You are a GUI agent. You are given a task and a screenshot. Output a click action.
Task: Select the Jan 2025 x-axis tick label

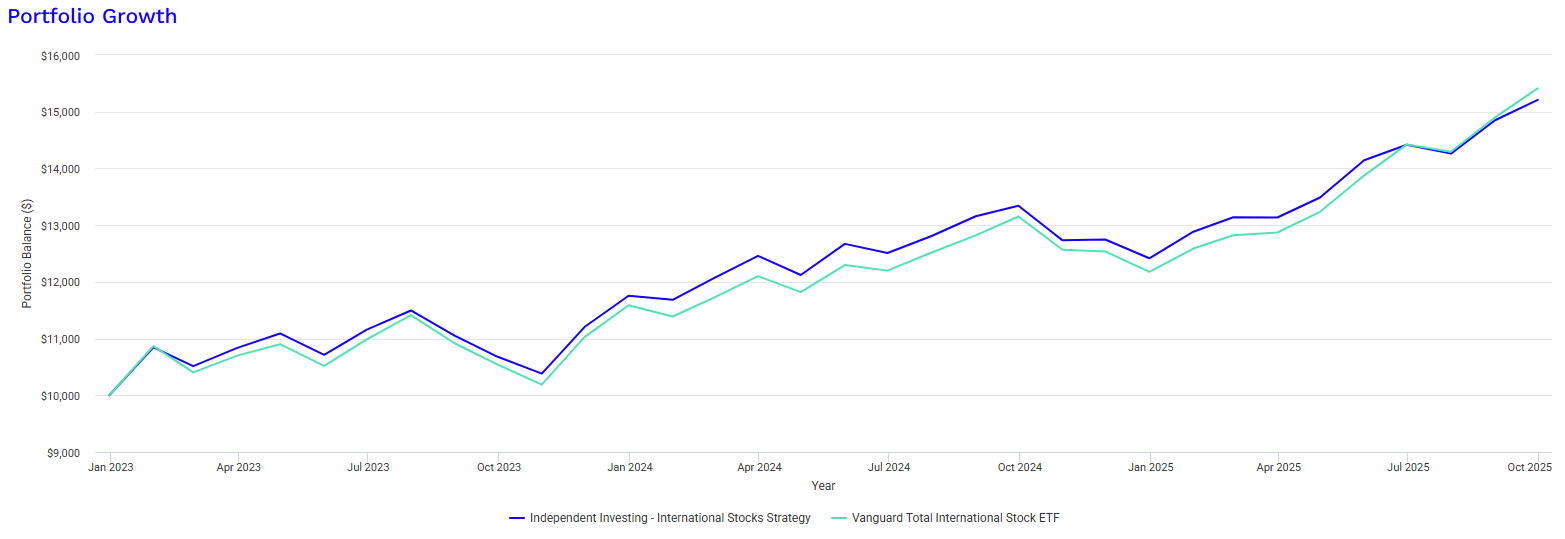[x=1149, y=467]
